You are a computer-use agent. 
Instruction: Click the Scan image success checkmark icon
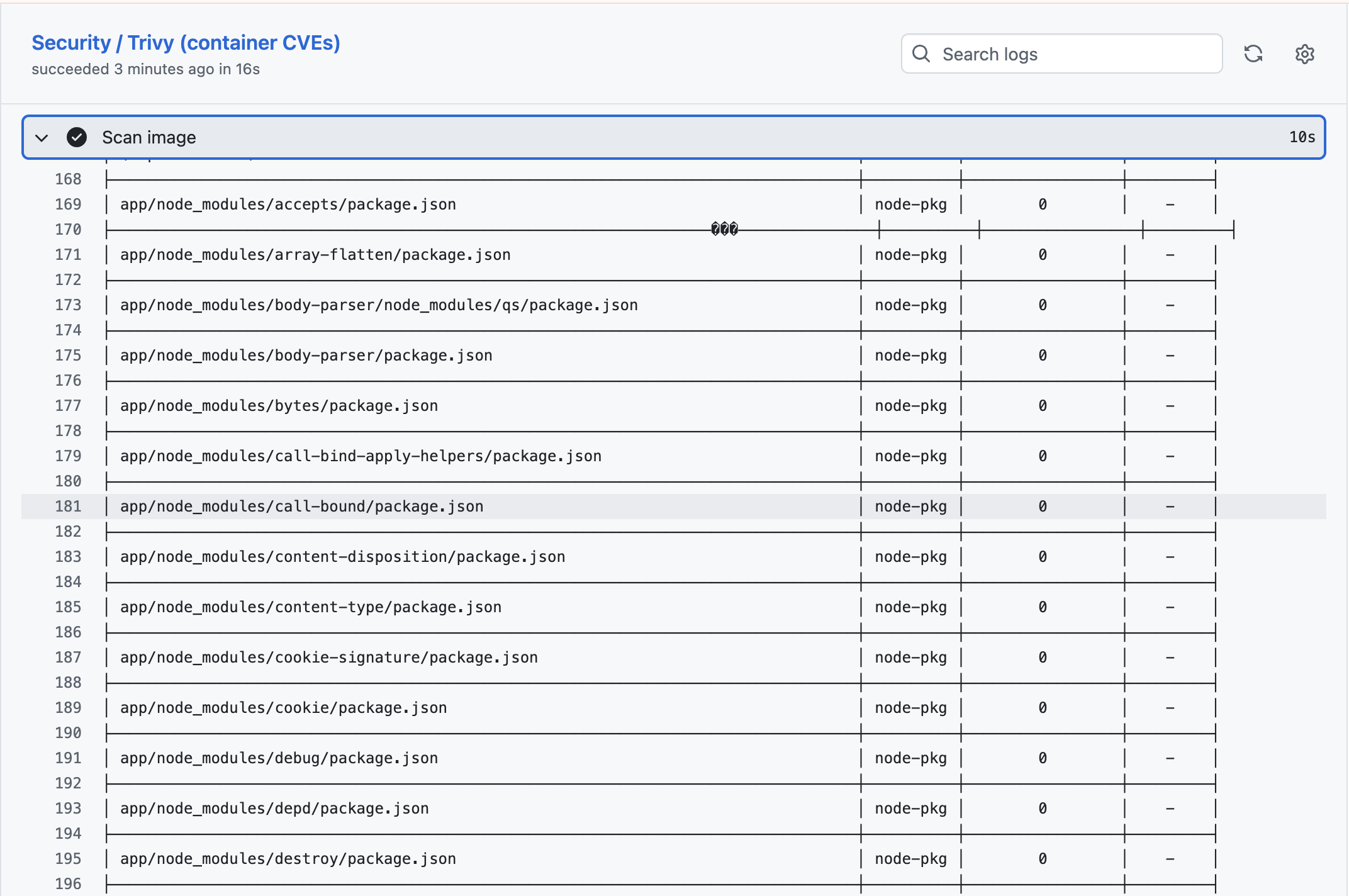(x=77, y=137)
